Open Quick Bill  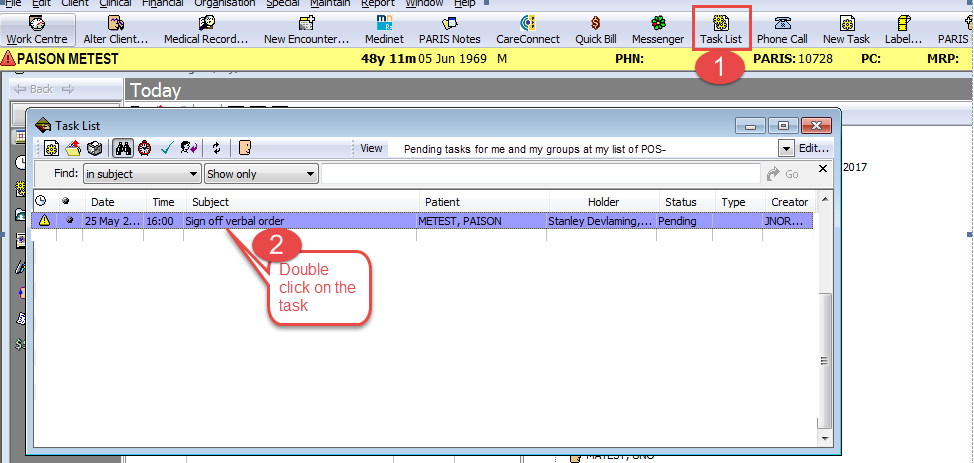(x=595, y=29)
